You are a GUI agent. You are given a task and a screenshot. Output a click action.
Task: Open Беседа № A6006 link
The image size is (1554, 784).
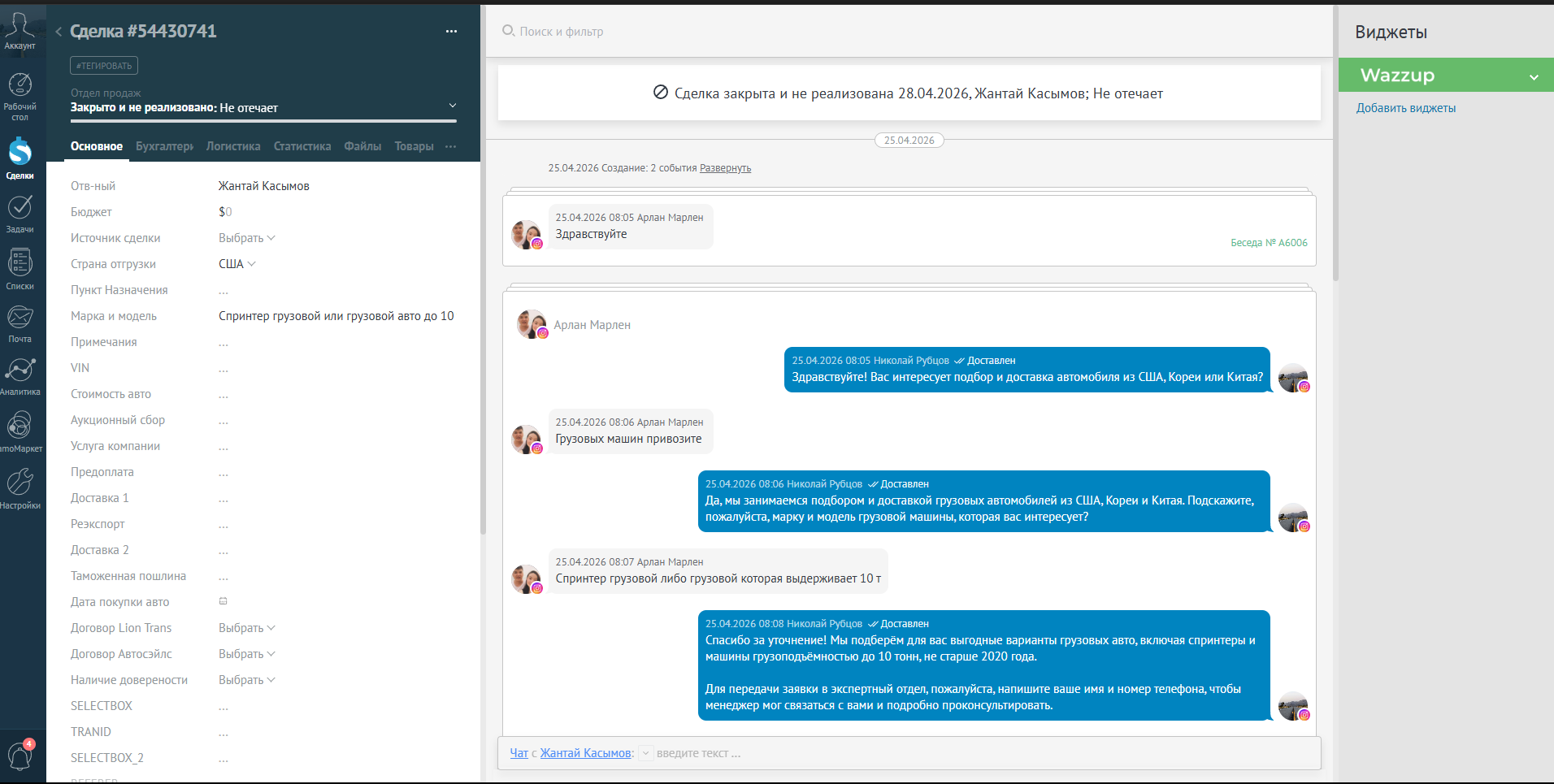point(1269,242)
